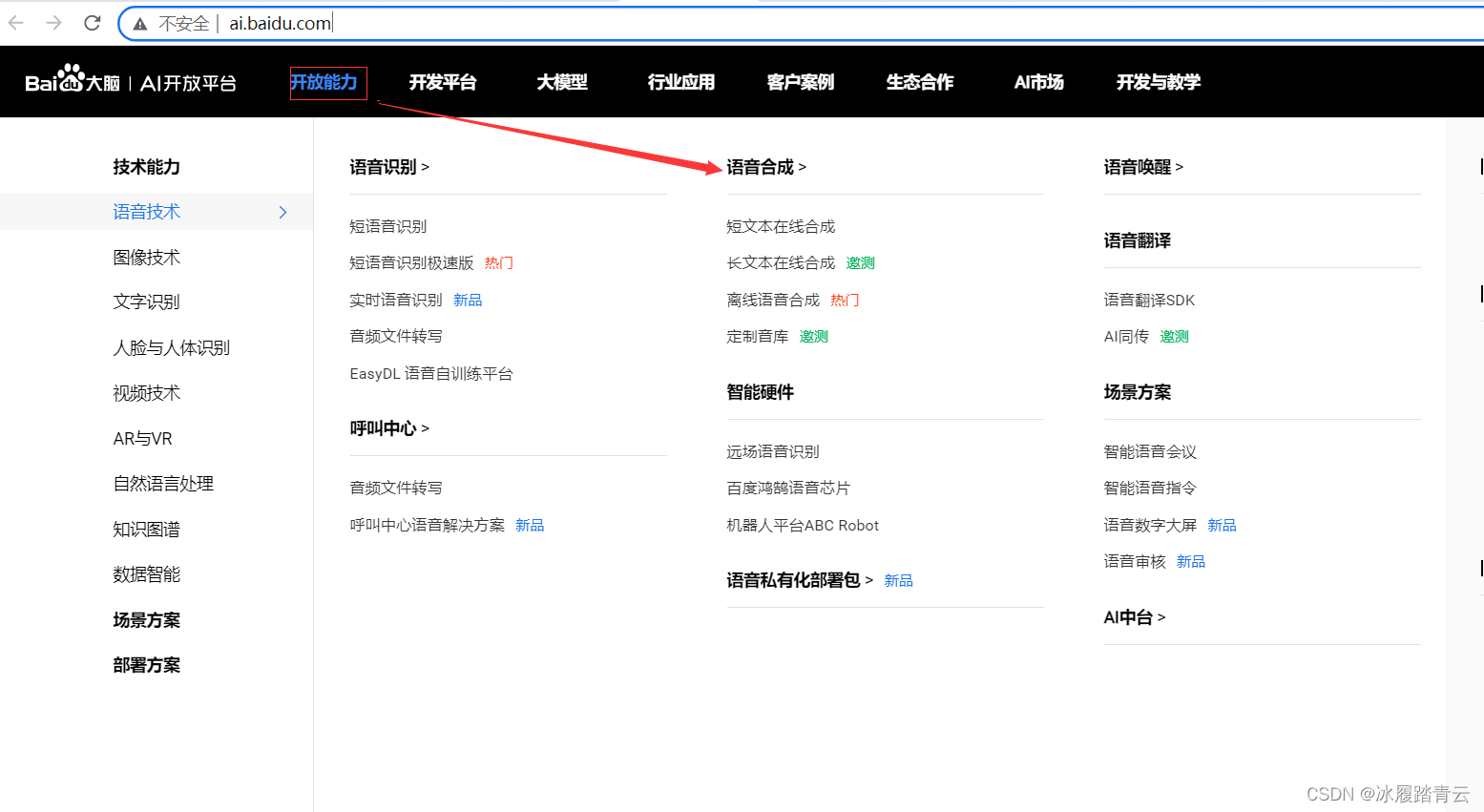Image resolution: width=1484 pixels, height=812 pixels.
Task: Click the Baidu大脑 logo
Action: click(x=72, y=82)
